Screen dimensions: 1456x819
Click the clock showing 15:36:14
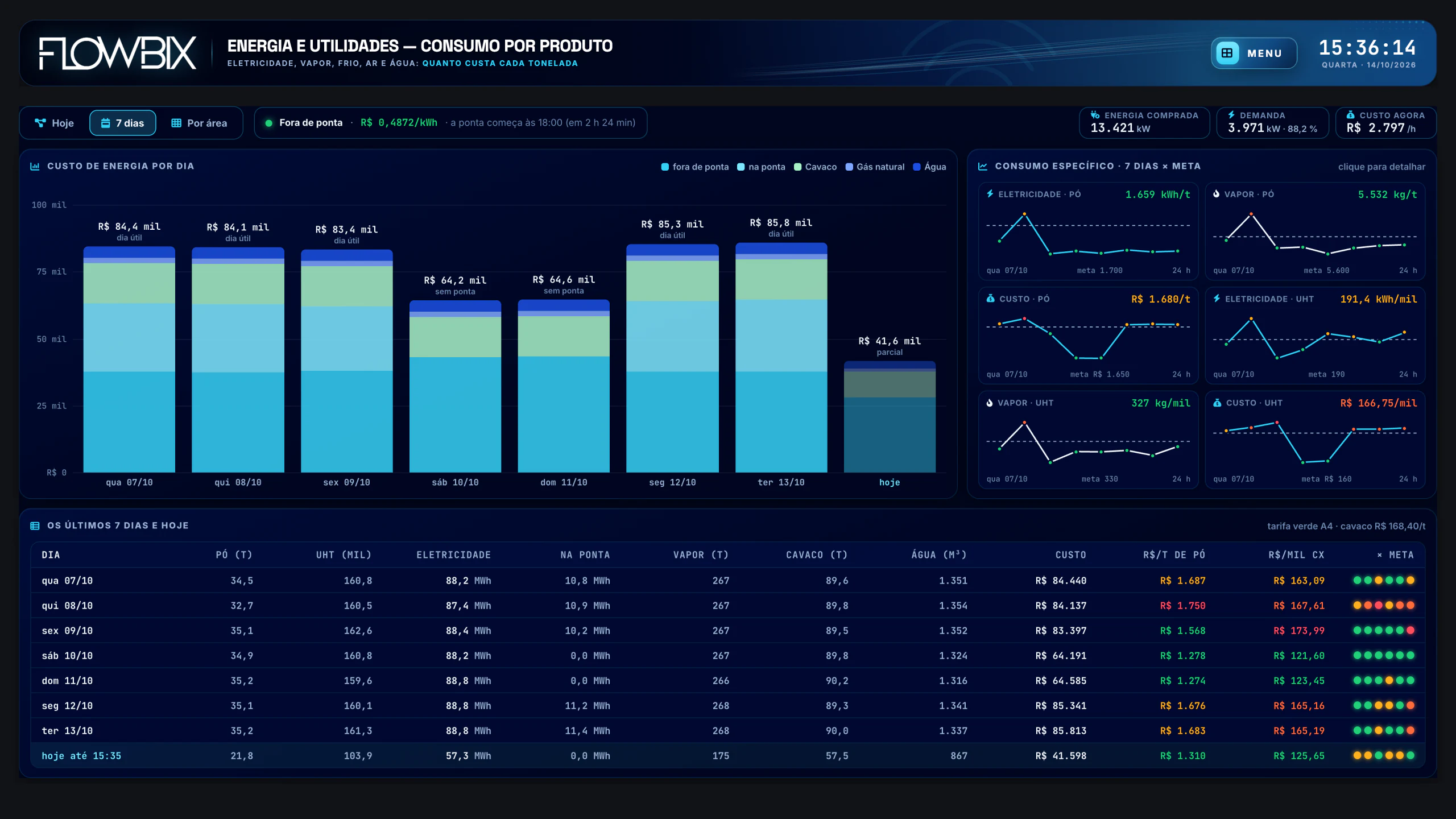tap(1367, 48)
